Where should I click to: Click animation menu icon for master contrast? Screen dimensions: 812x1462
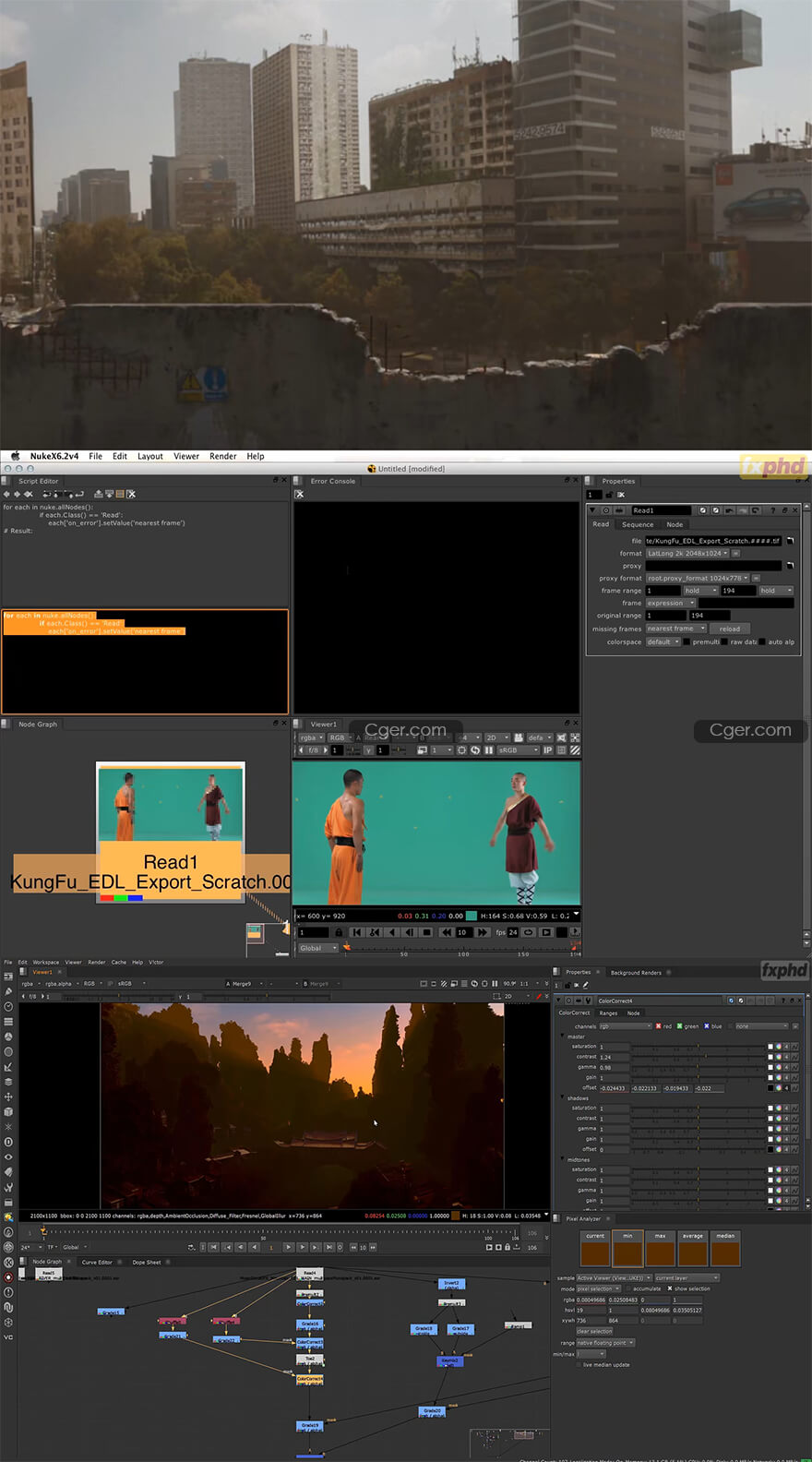point(794,1057)
